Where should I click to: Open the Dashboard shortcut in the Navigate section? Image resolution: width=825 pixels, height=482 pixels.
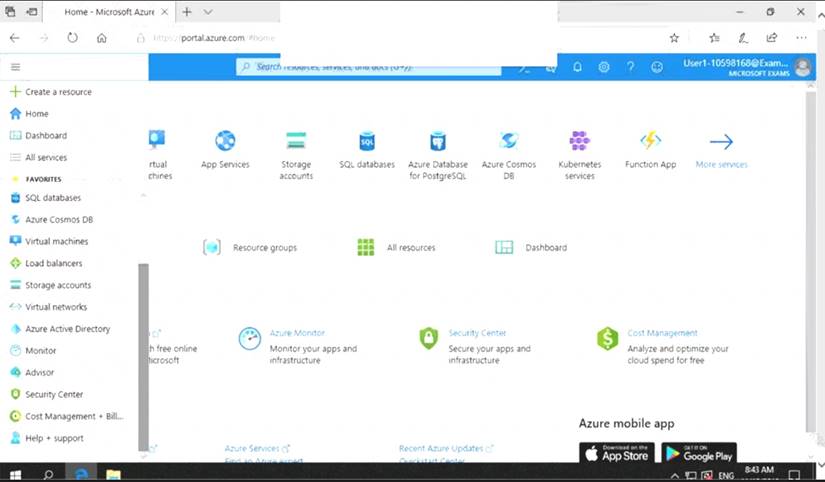pyautogui.click(x=531, y=247)
